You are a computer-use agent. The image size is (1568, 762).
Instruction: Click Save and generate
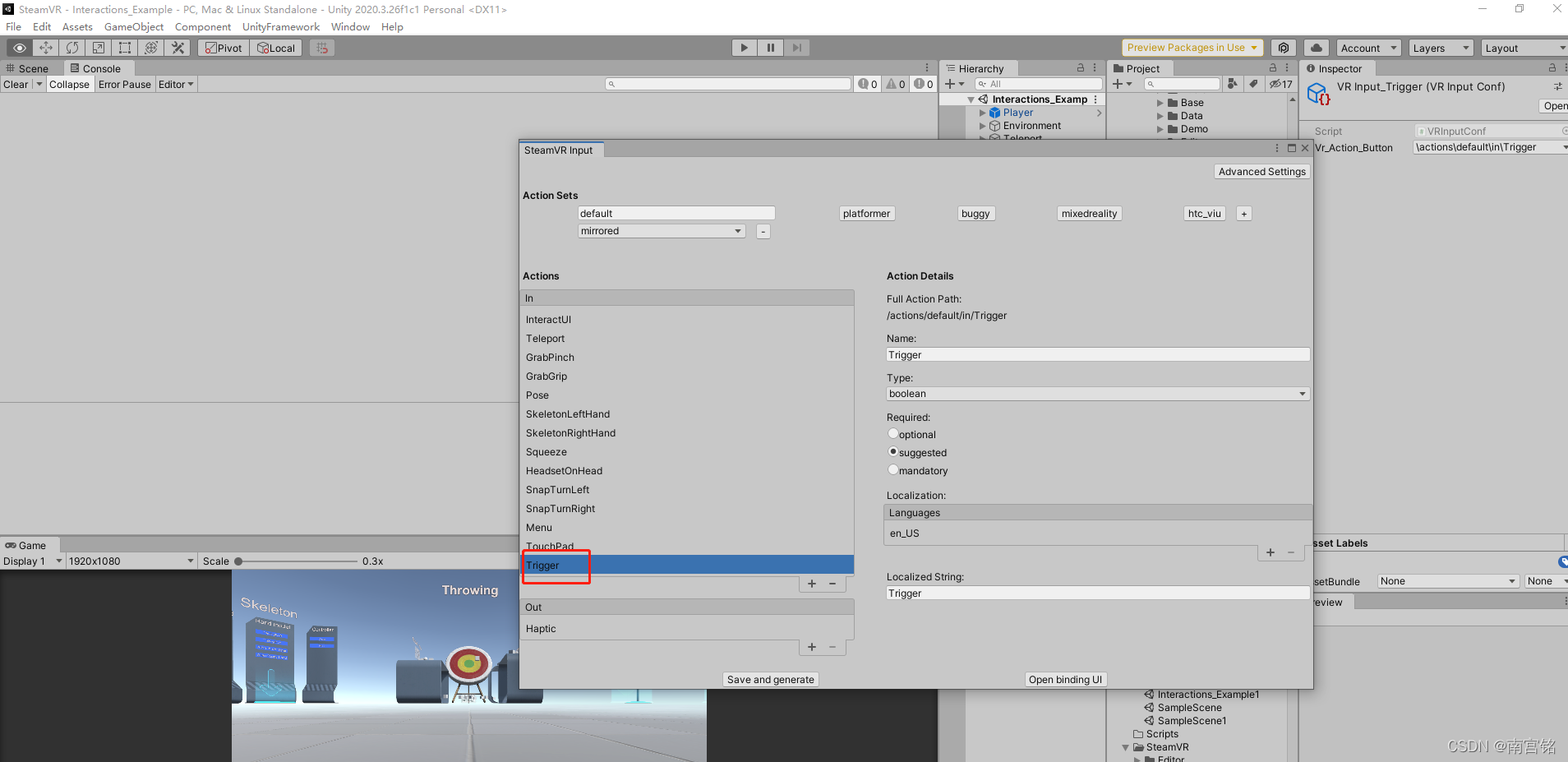tap(771, 680)
